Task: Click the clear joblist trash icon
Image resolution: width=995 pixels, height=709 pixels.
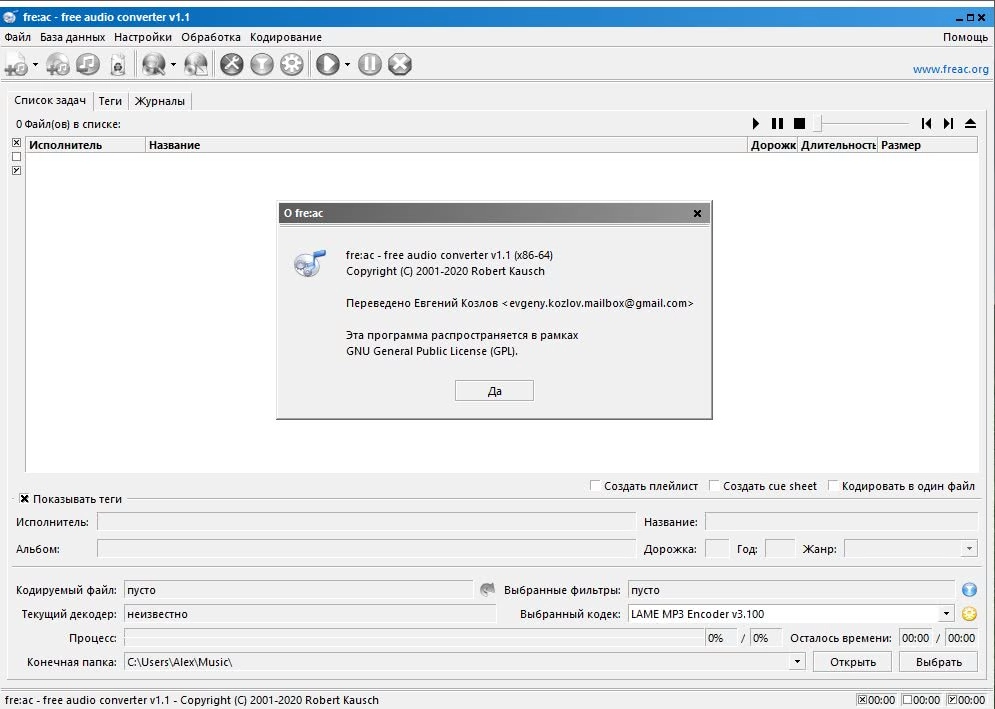Action: pyautogui.click(x=118, y=64)
